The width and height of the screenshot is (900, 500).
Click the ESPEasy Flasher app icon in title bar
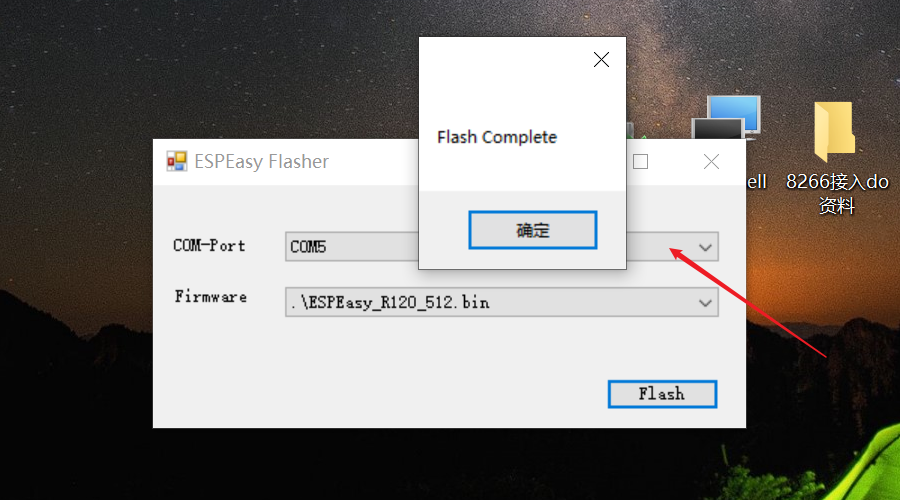tap(177, 161)
